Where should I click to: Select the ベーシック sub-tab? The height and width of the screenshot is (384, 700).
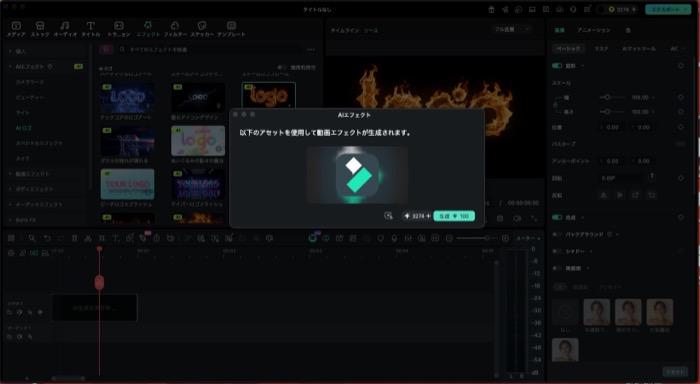pyautogui.click(x=569, y=48)
